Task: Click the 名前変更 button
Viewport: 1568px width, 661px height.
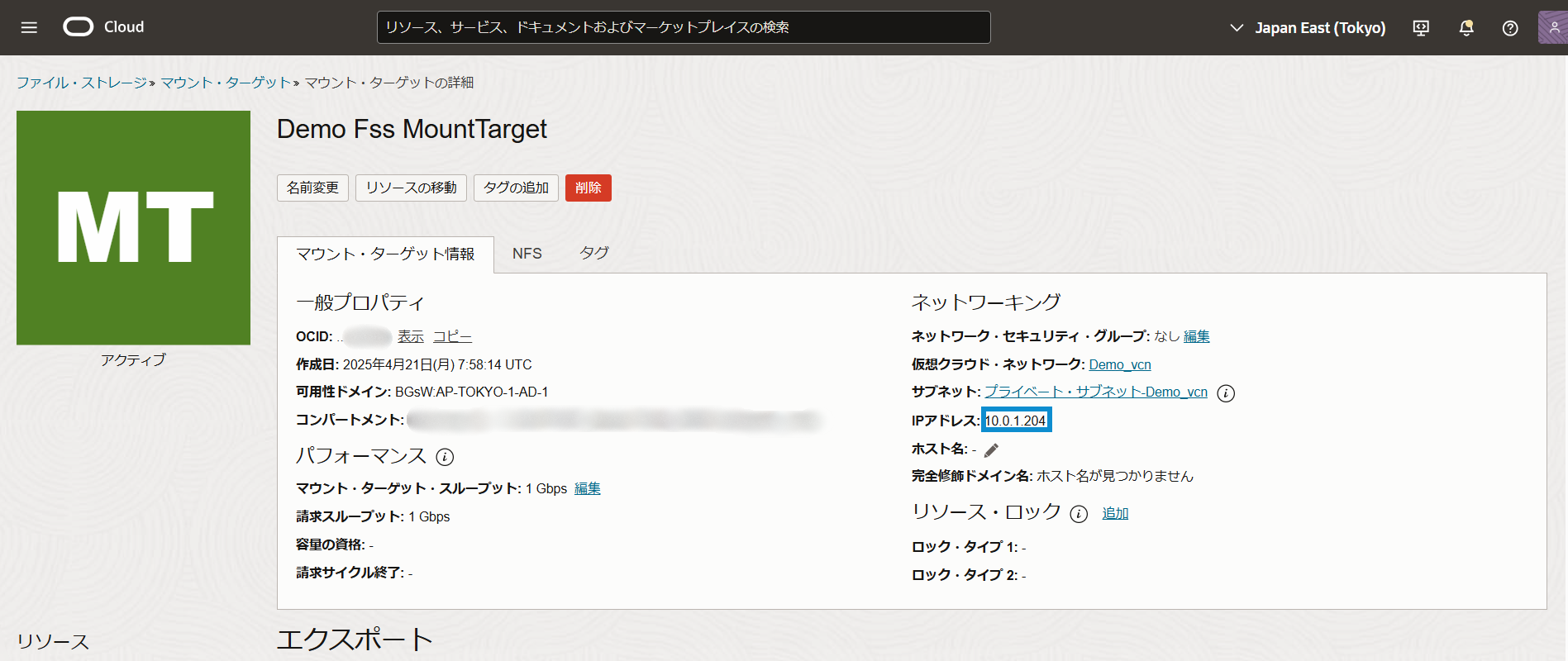Action: [312, 188]
